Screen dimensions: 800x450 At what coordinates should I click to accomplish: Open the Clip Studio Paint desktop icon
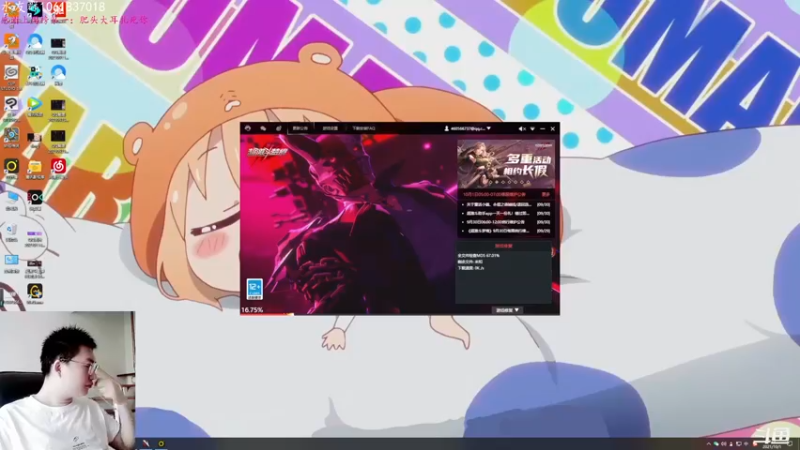coord(11,106)
